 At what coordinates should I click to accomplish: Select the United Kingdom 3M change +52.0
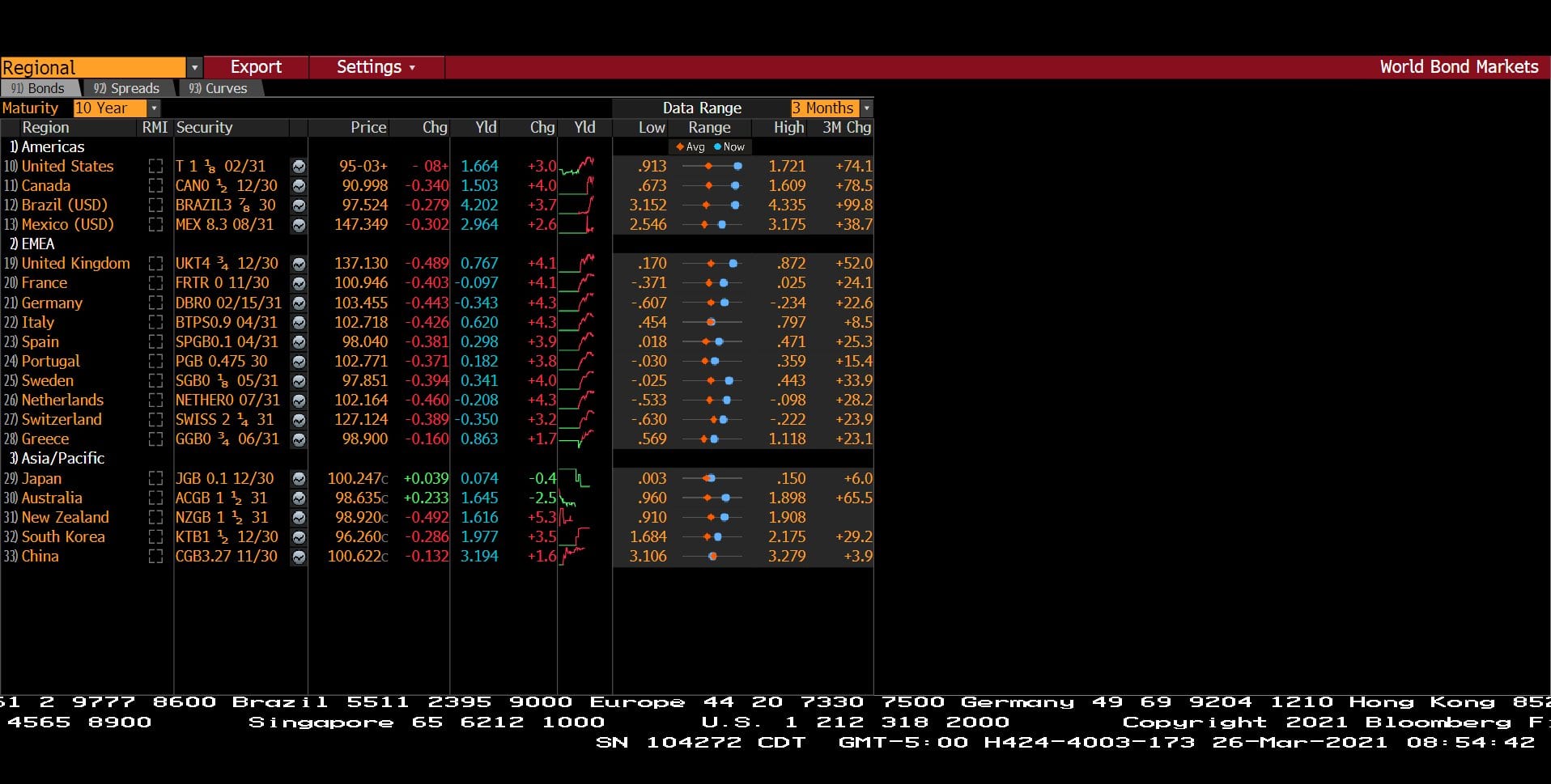(x=854, y=264)
